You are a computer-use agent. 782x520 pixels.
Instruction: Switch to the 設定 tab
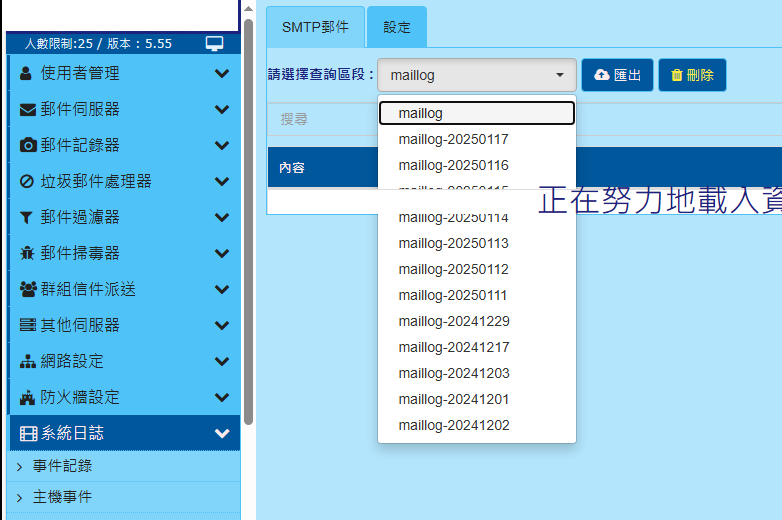tap(397, 27)
